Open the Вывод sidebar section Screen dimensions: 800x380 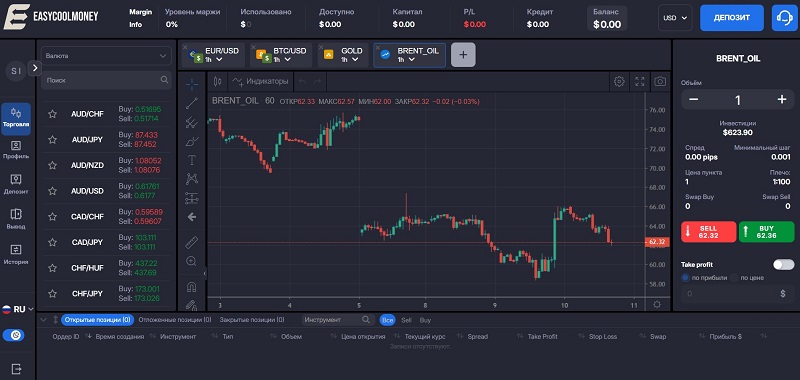16,219
